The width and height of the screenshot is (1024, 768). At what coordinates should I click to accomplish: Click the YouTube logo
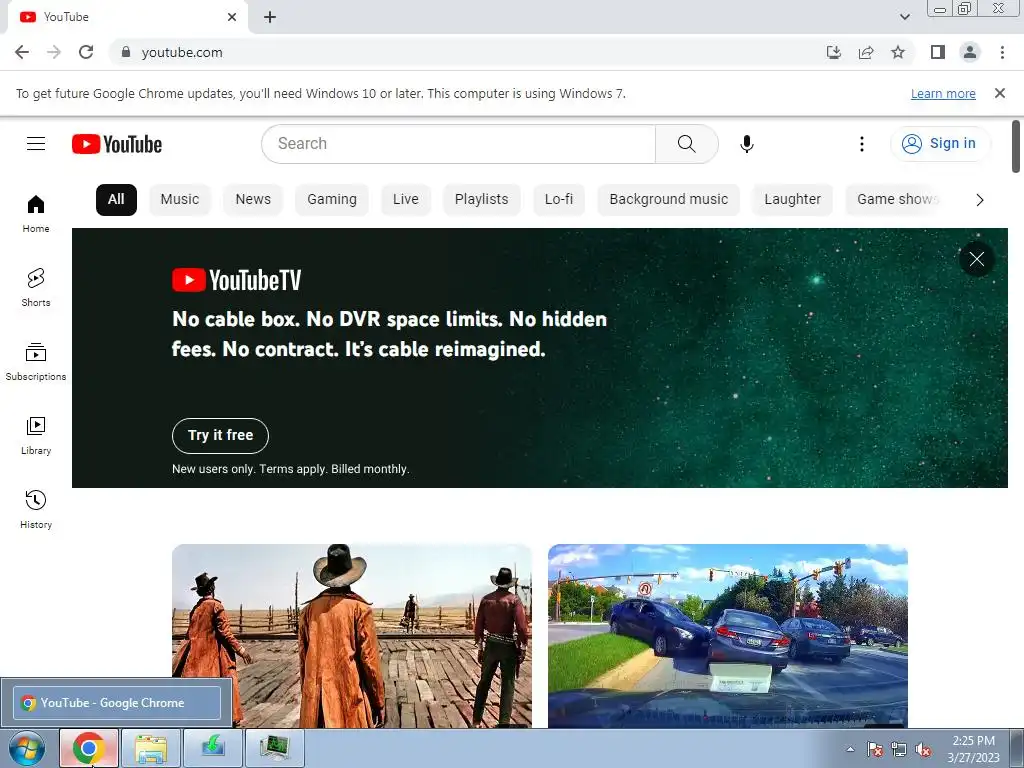[x=117, y=144]
